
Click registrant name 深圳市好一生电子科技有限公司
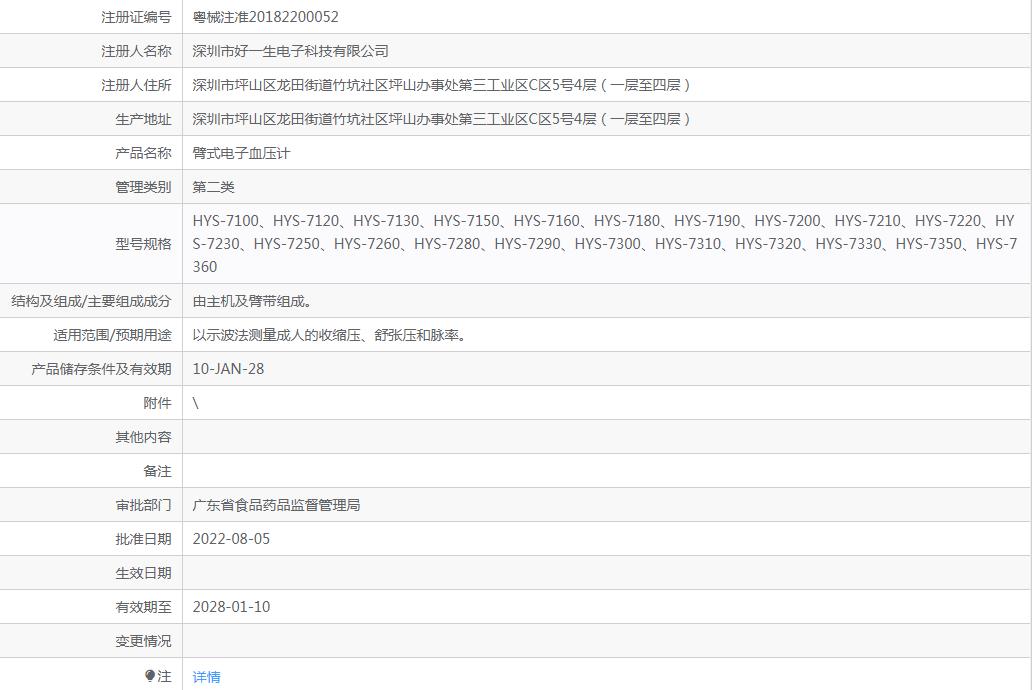pyautogui.click(x=290, y=51)
